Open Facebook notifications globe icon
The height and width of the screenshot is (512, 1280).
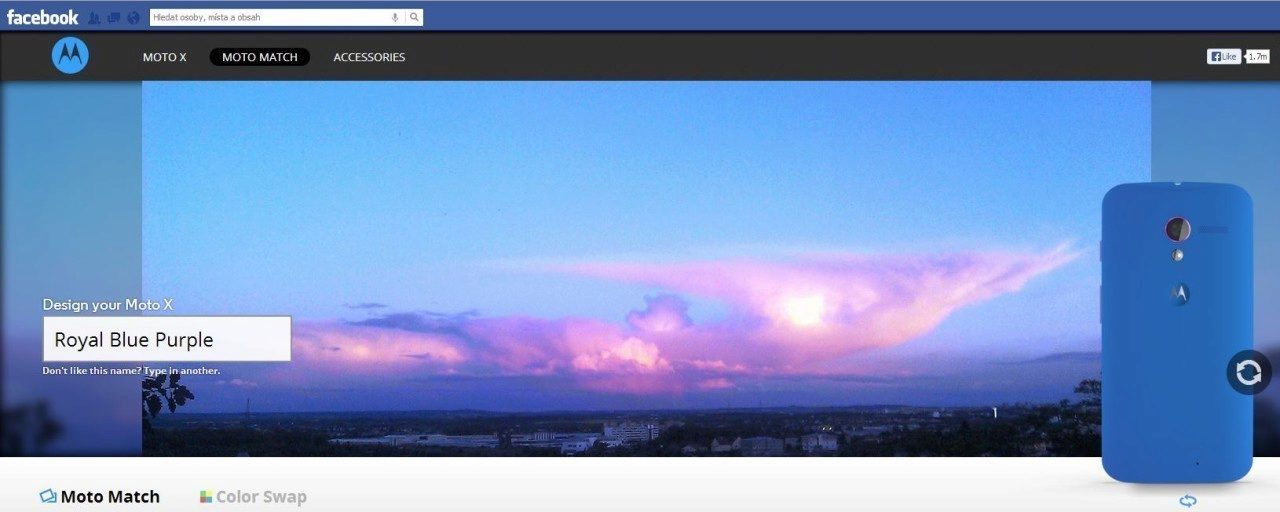[x=134, y=17]
